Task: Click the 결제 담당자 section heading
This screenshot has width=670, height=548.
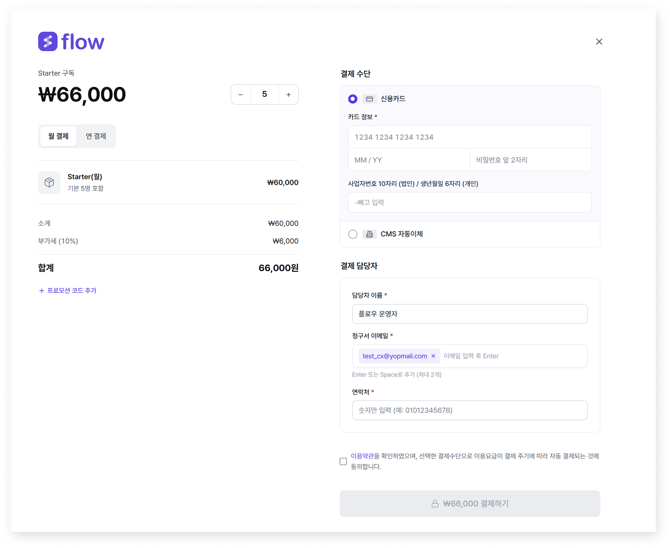Action: (x=359, y=266)
